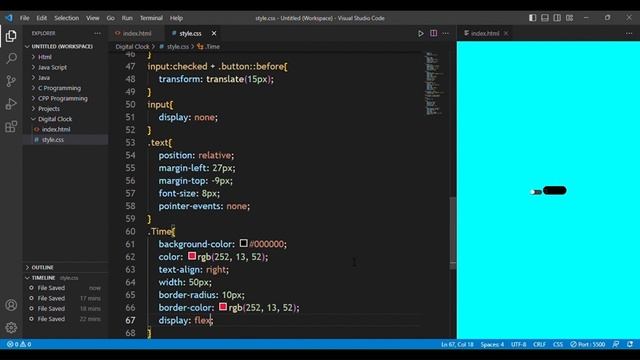Place cursor on line 67 number
This screenshot has width=640, height=360.
pyautogui.click(x=130, y=320)
